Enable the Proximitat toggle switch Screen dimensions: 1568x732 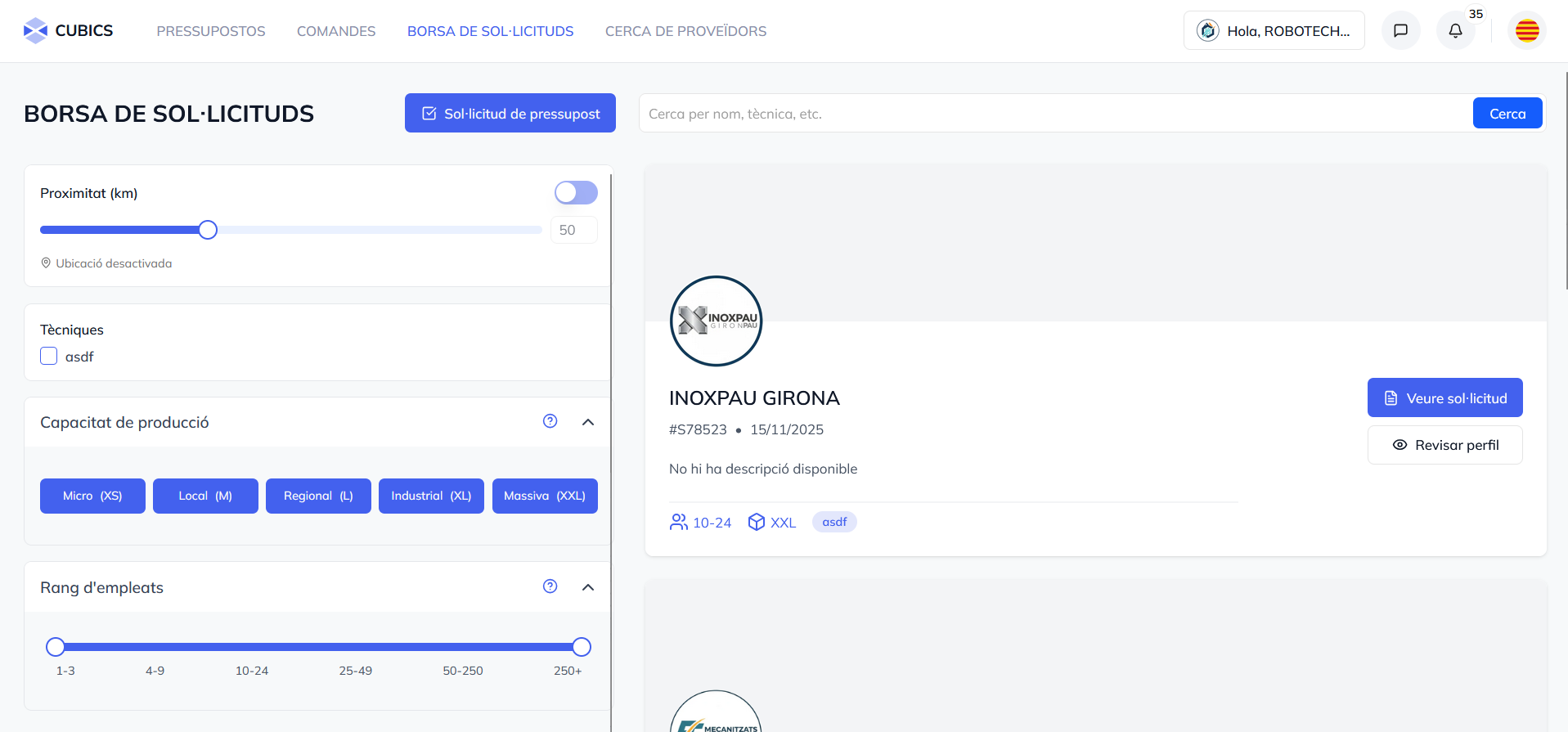pos(576,193)
